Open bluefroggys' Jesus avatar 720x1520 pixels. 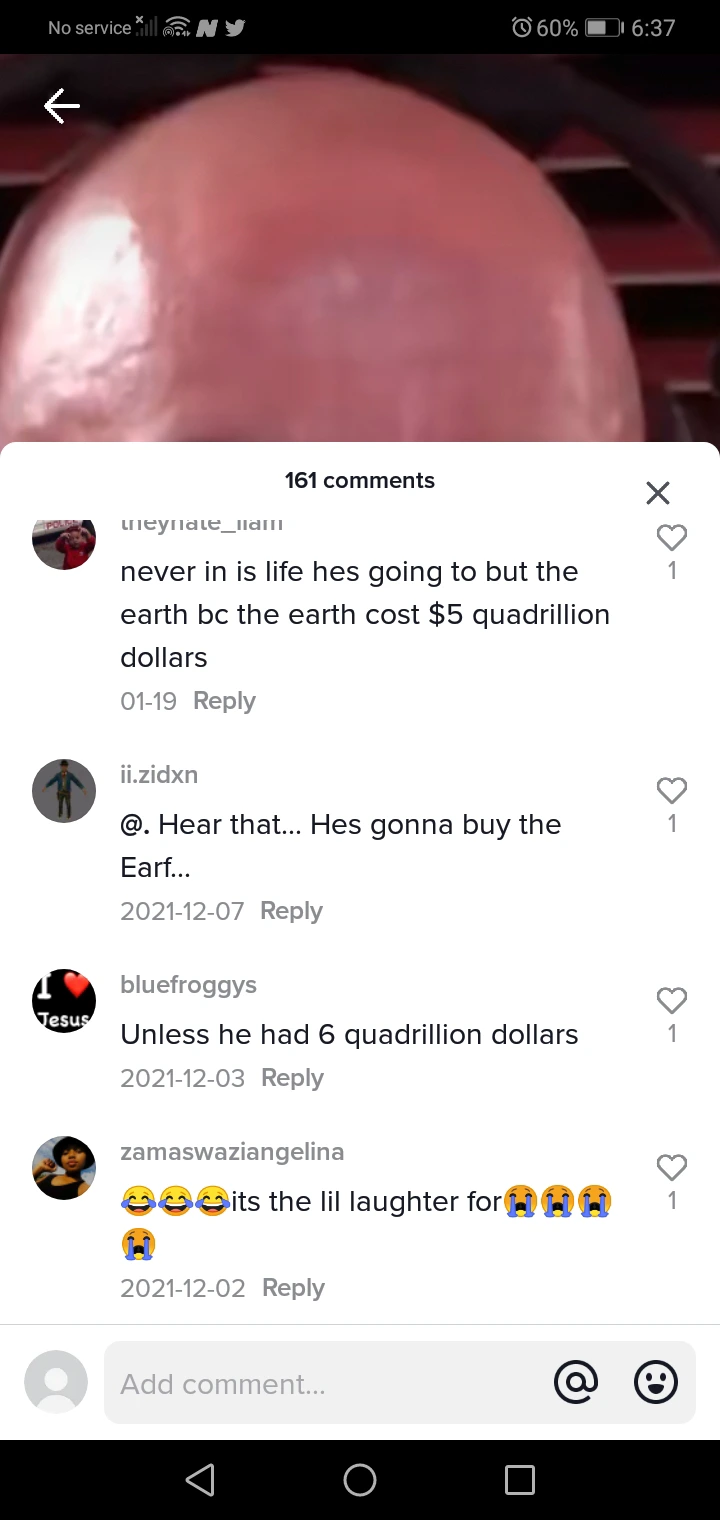64,1001
